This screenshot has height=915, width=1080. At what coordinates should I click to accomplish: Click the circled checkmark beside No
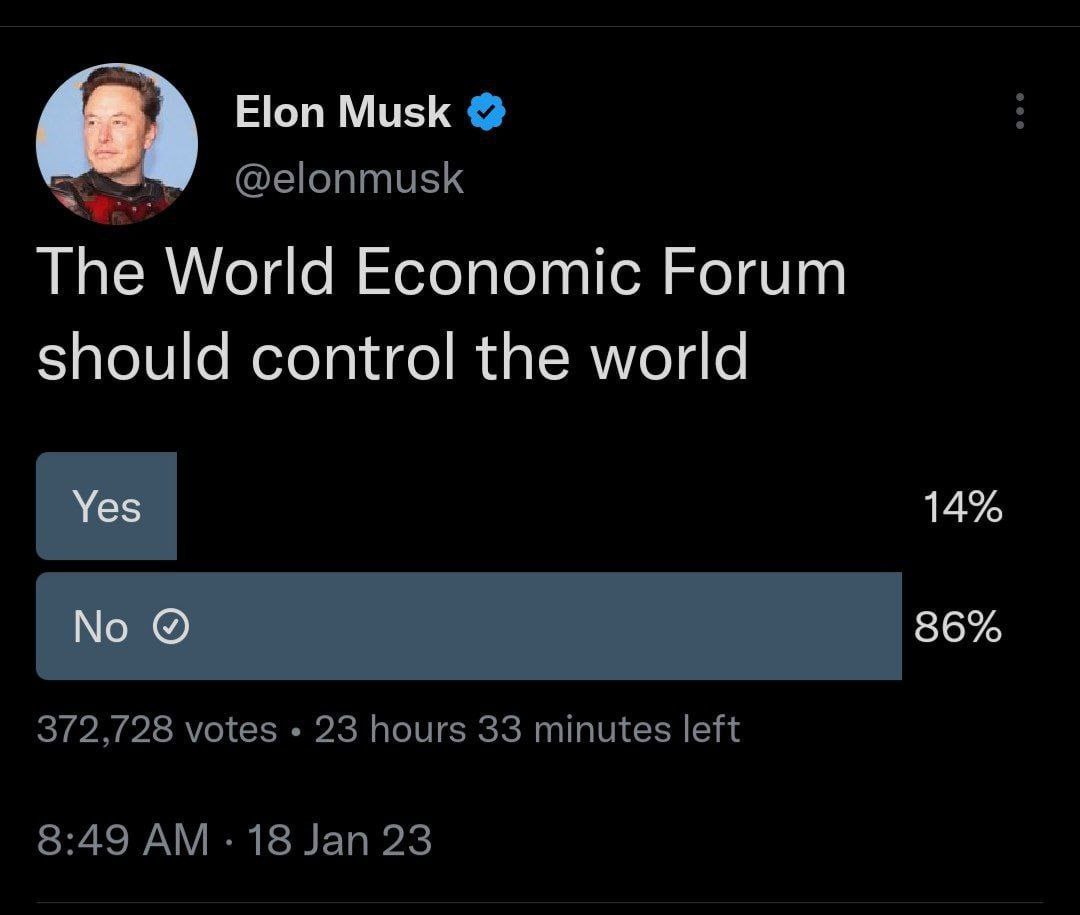coord(171,627)
